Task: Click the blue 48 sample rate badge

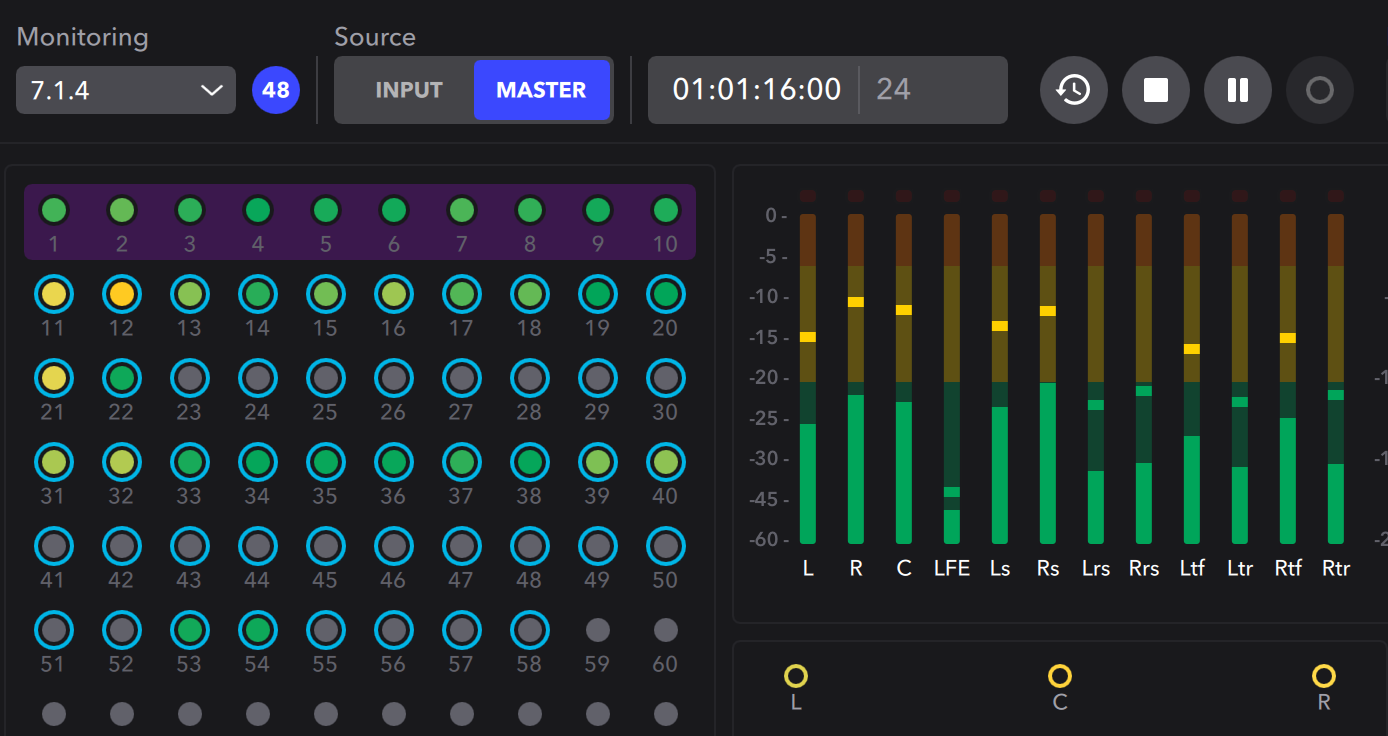Action: click(x=276, y=90)
